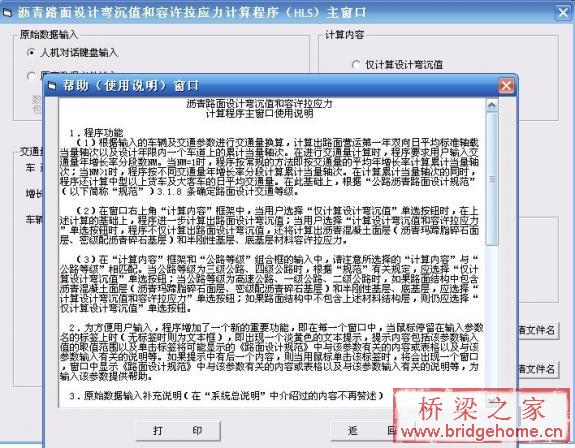Viewport: 575px width, 448px height.
Task: Click the 计算内容 group frame label
Action: (x=344, y=35)
